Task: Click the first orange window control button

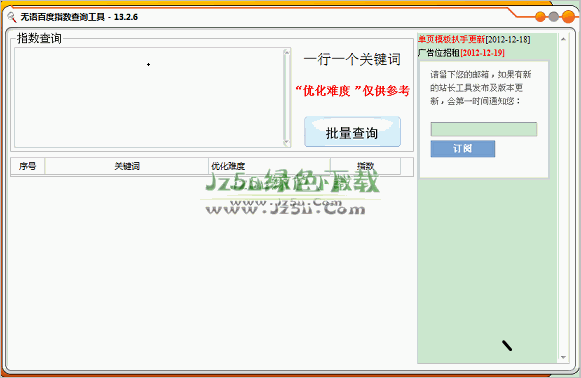Action: 540,16
